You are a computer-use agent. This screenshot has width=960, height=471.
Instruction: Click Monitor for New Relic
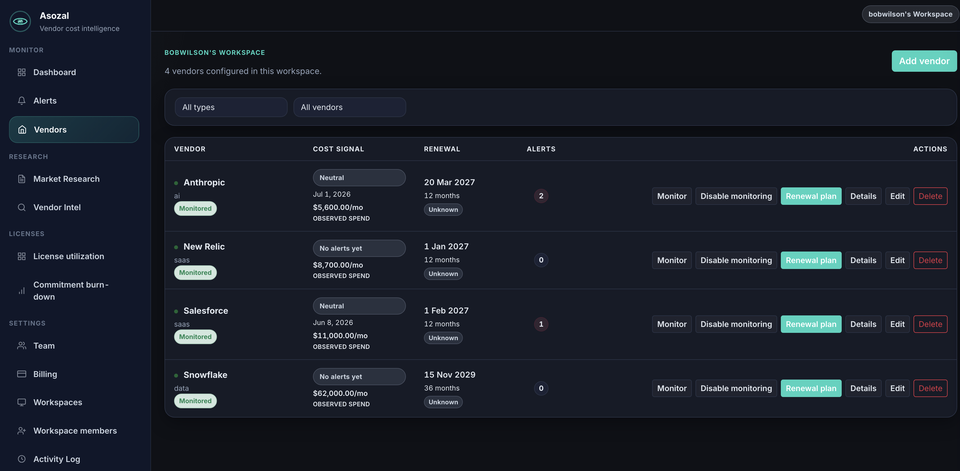click(x=672, y=260)
